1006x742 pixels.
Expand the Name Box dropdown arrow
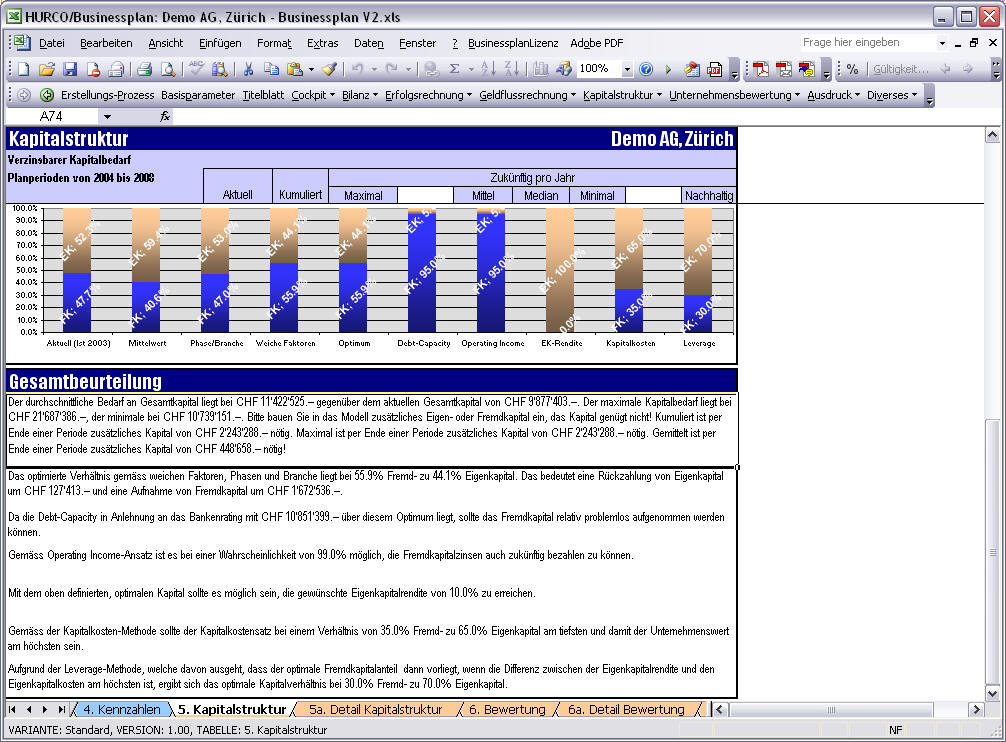tap(107, 117)
